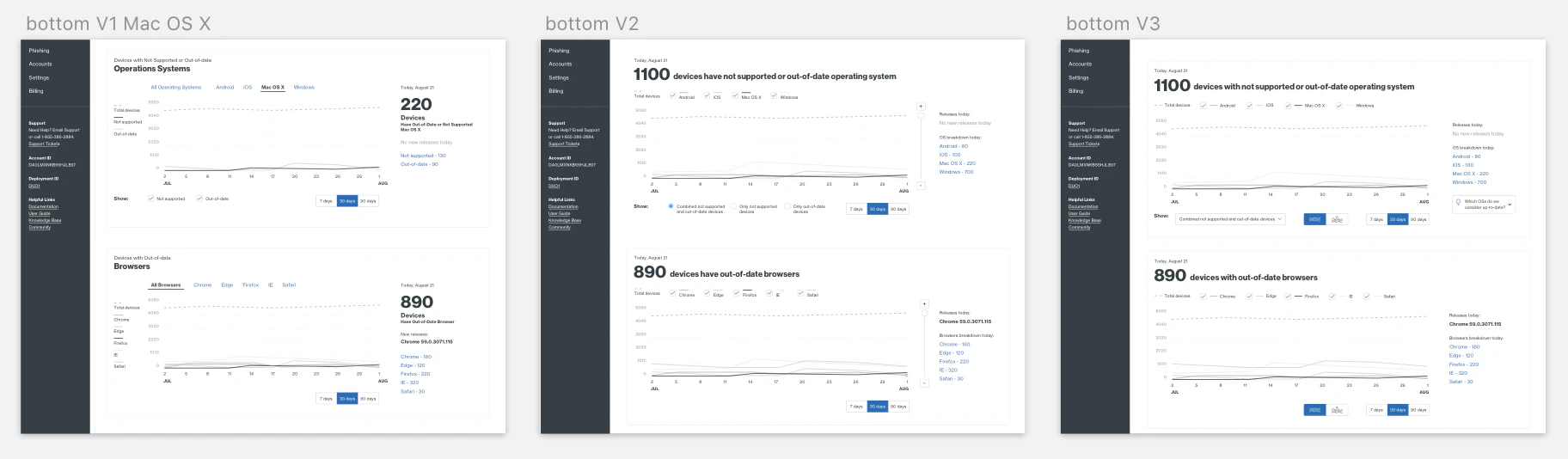
Task: Uncheck Windows checkbox in V2 OS legend
Action: coord(774,96)
